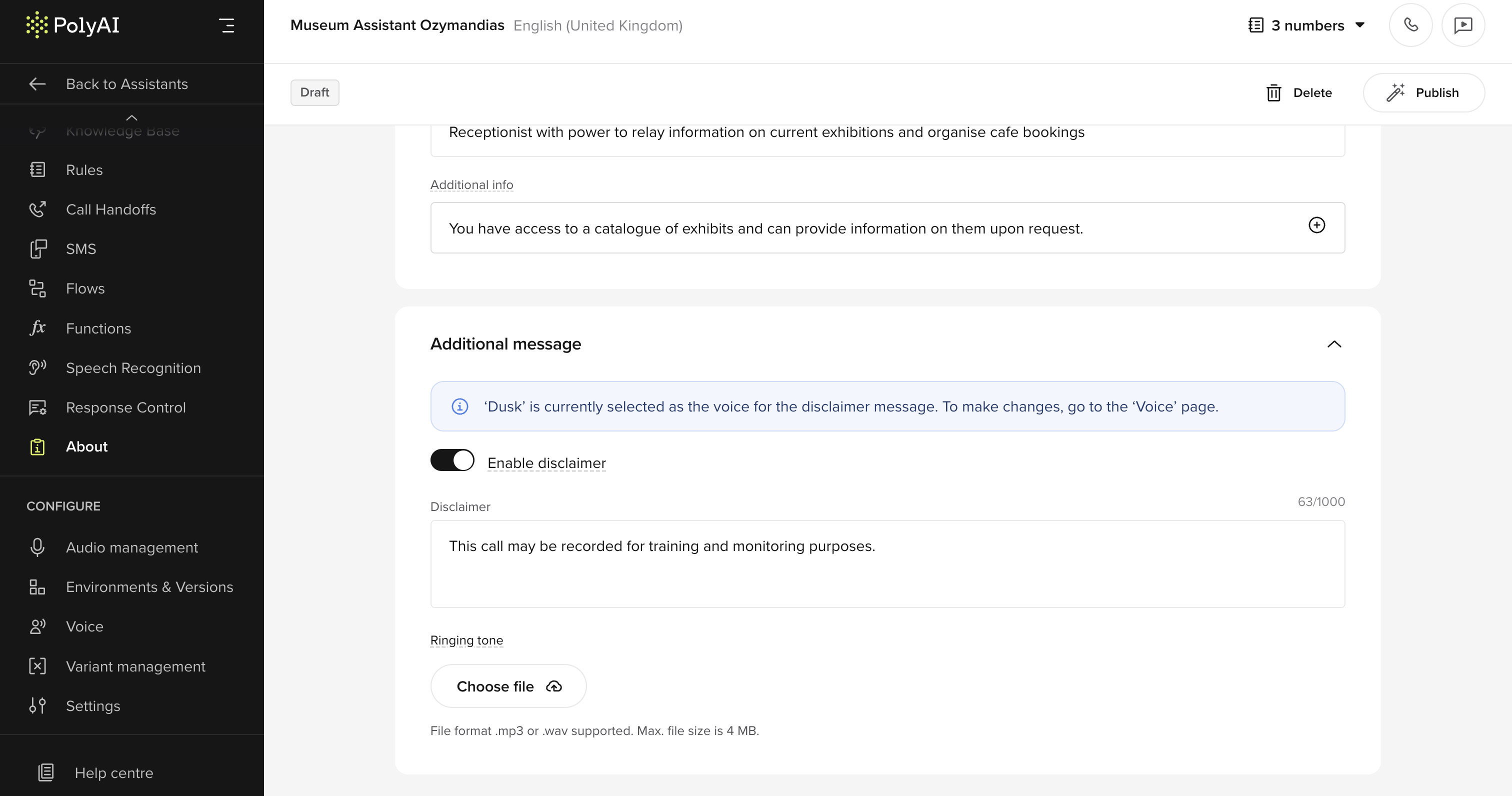Collapse the Additional message section

tap(1333, 344)
